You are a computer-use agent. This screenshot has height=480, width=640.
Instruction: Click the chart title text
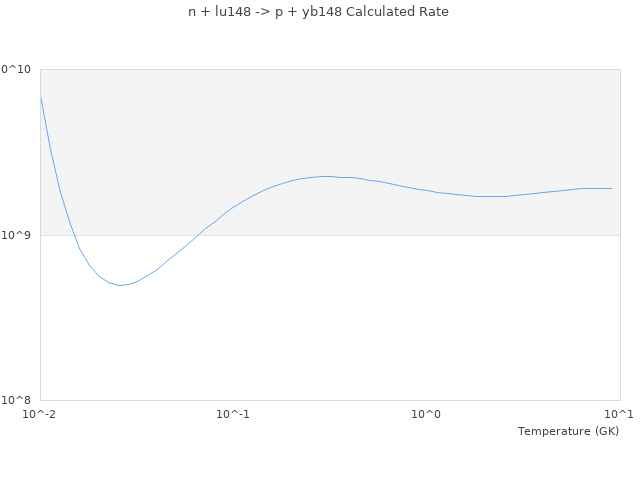click(x=319, y=12)
